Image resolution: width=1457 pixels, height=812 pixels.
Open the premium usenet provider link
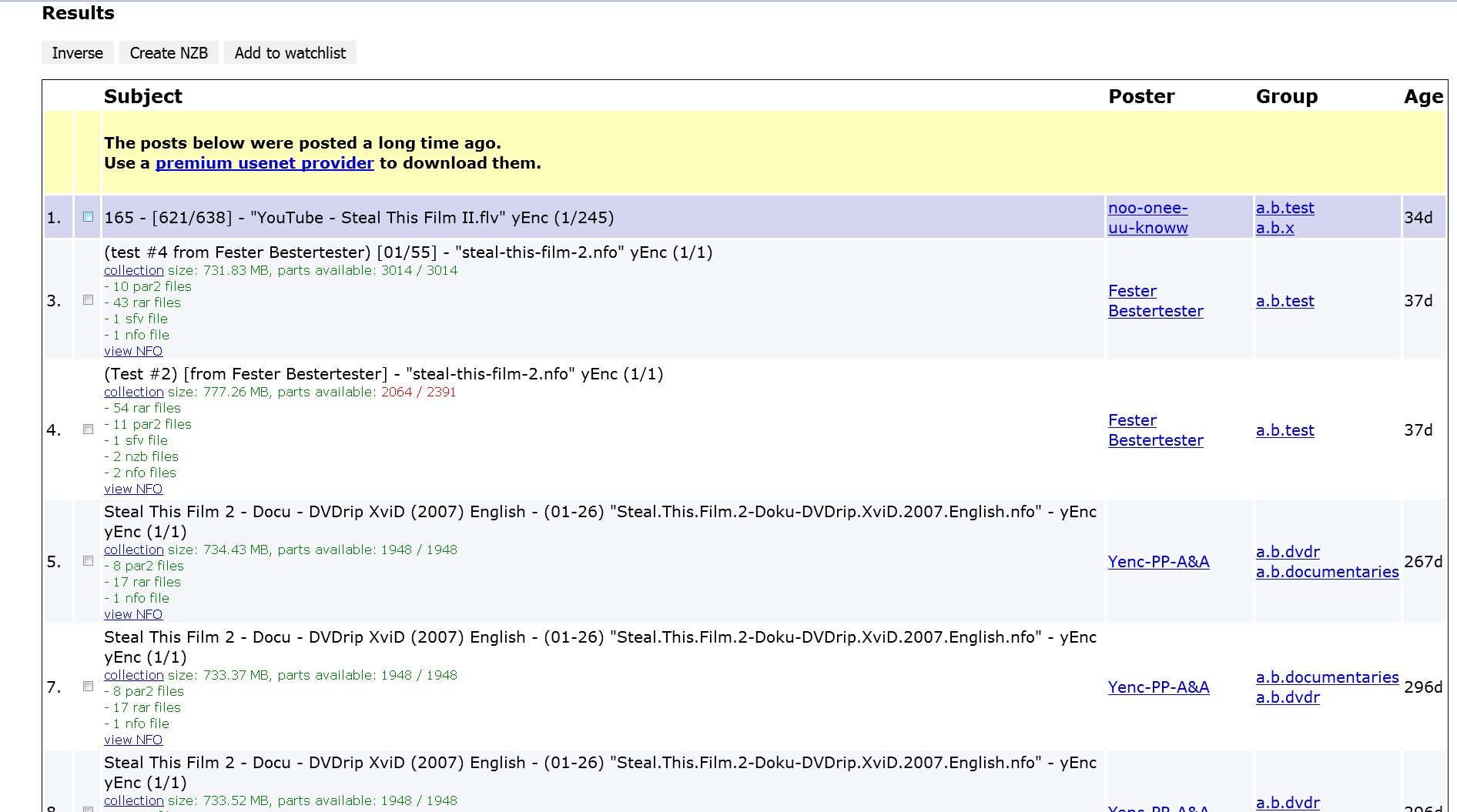(x=264, y=163)
